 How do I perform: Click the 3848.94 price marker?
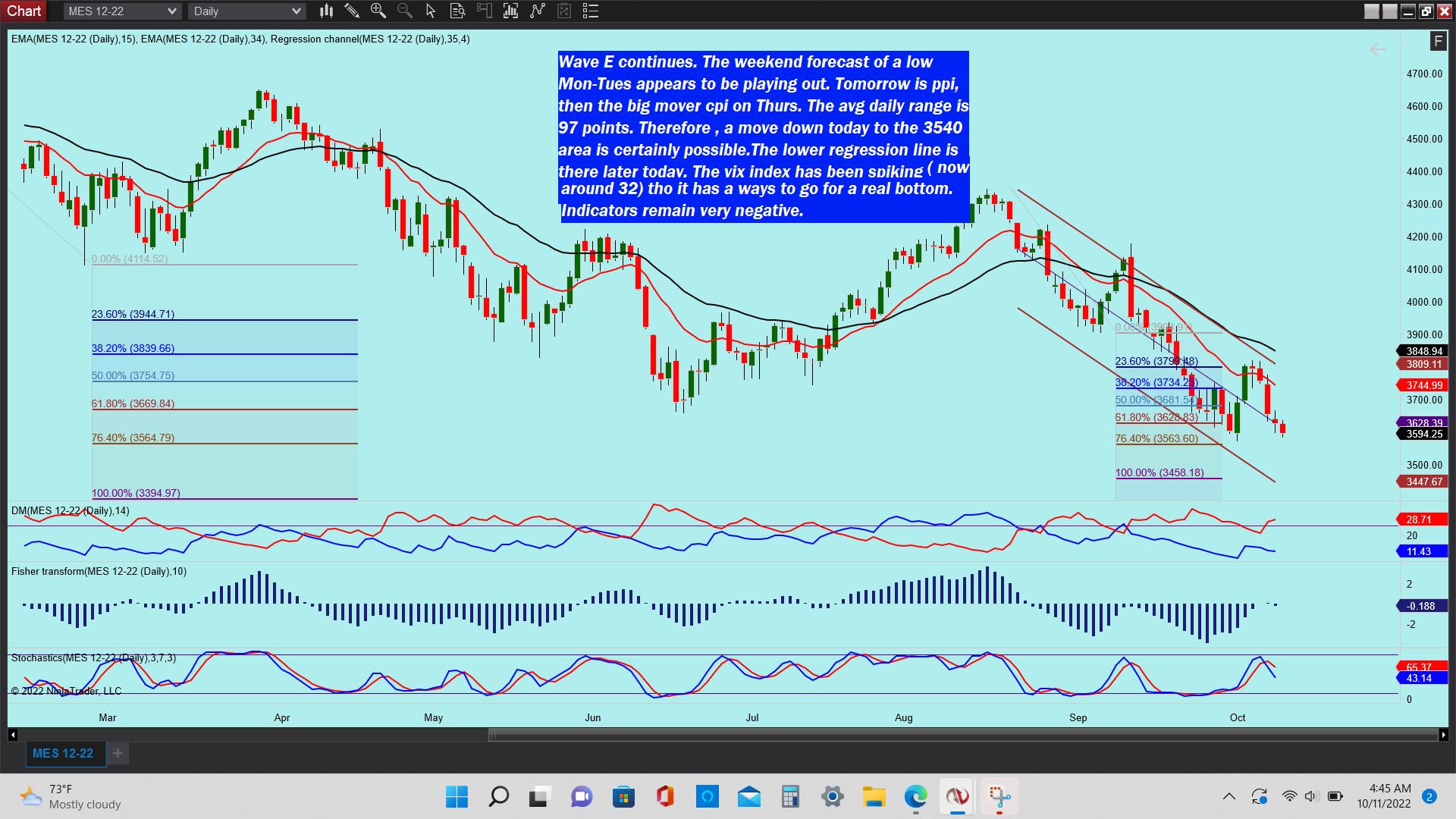pyautogui.click(x=1423, y=351)
